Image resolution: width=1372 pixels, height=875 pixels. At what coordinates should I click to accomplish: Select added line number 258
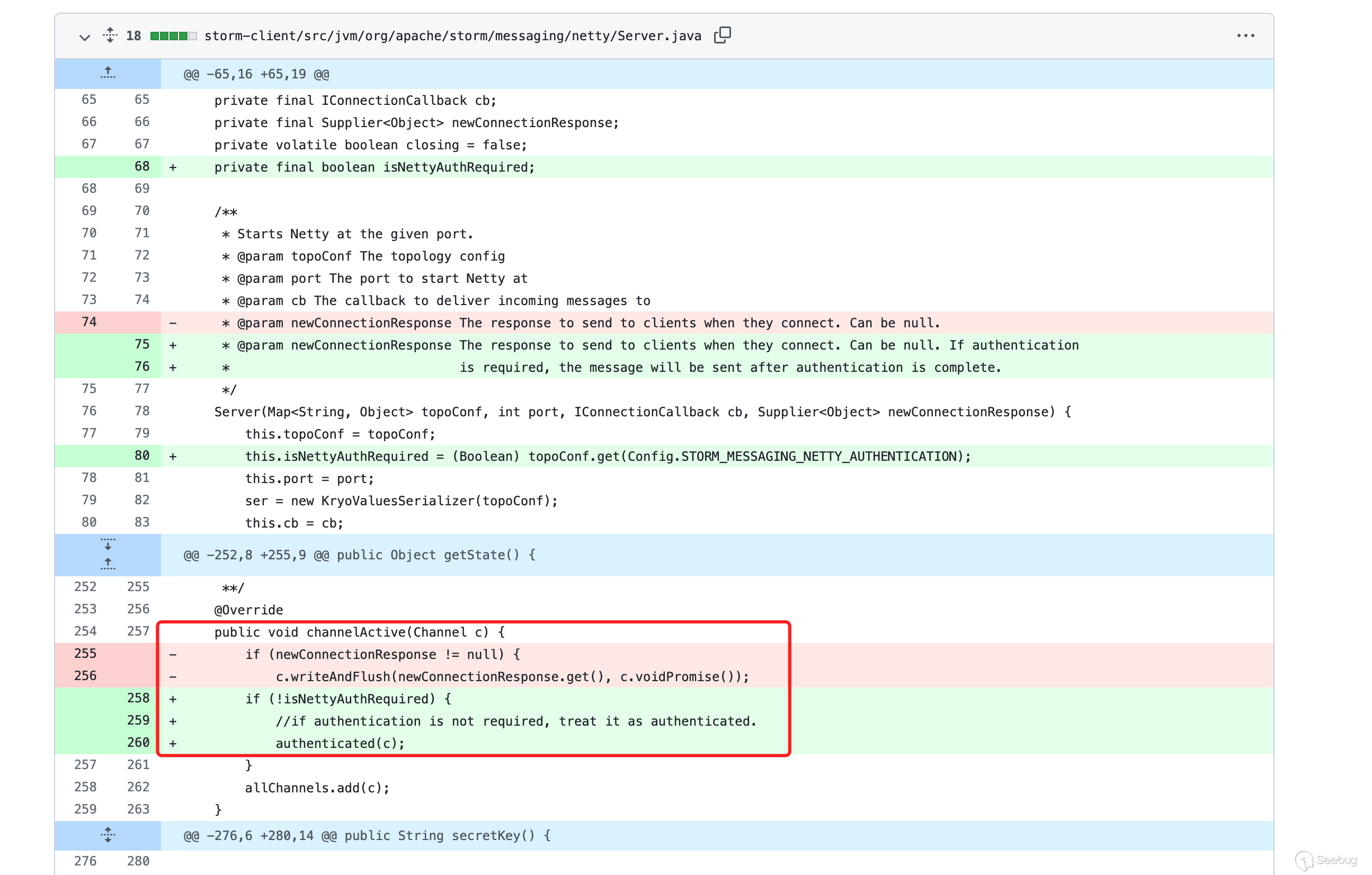[x=138, y=699]
